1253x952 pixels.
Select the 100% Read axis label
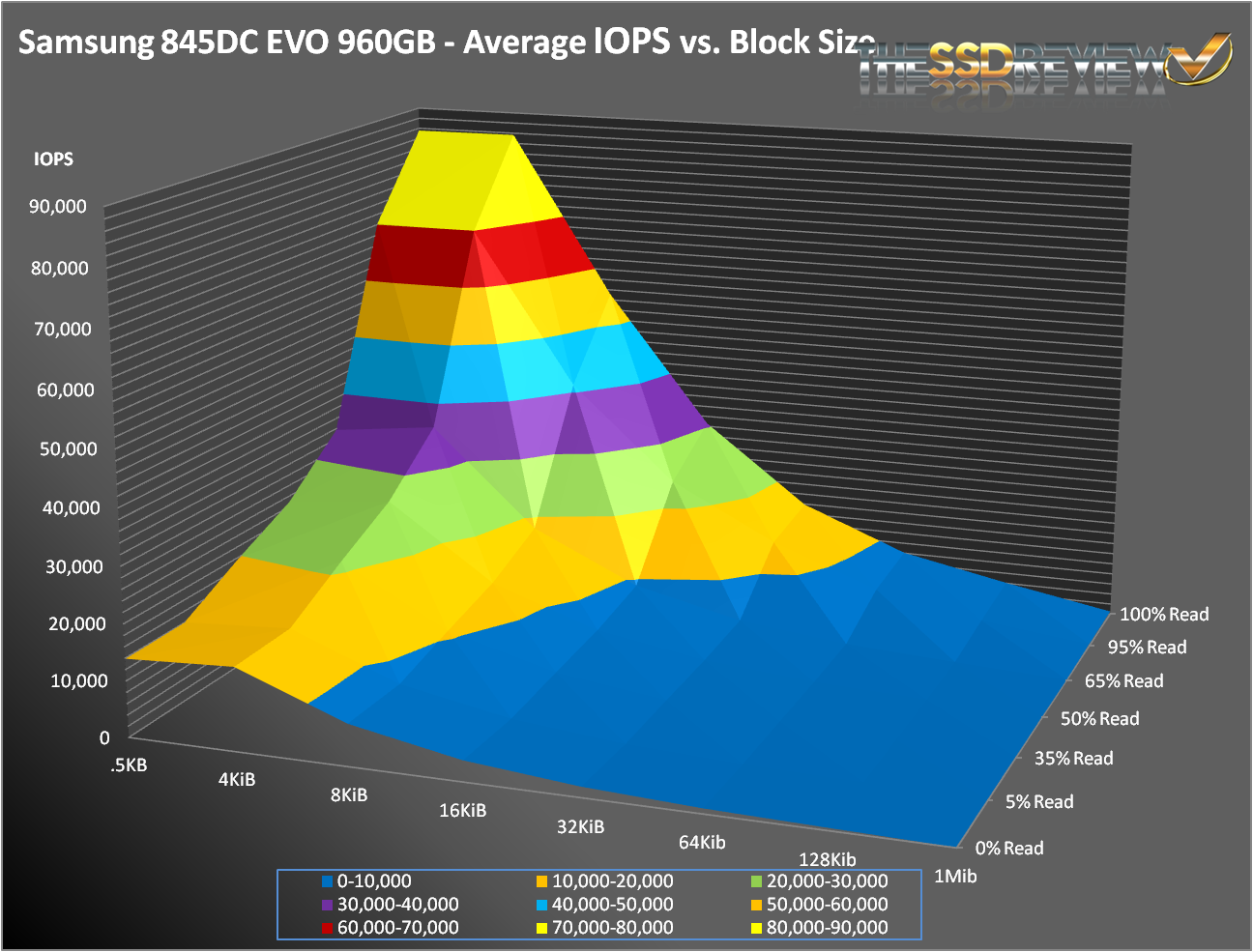[1164, 615]
